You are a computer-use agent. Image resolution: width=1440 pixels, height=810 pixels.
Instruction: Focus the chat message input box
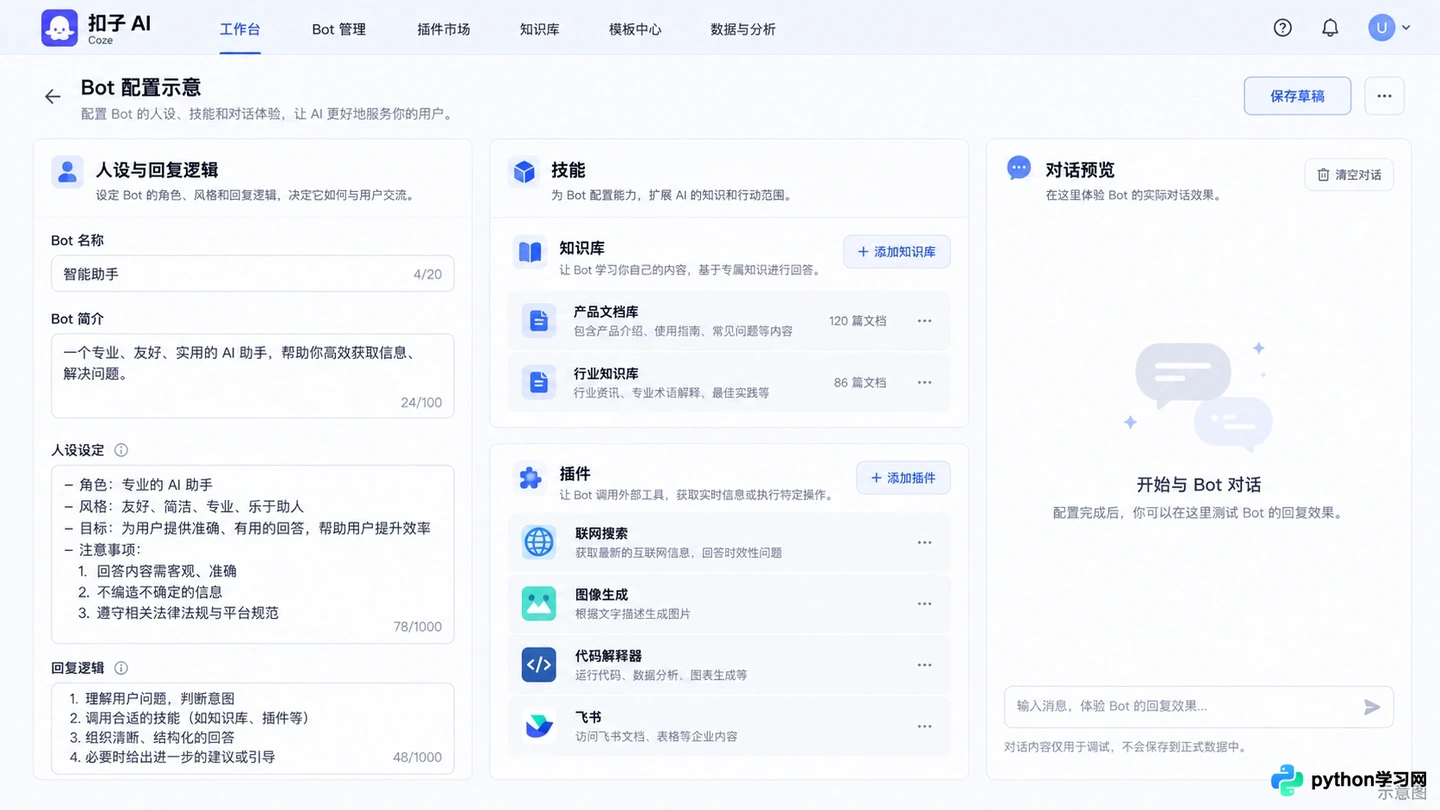click(x=1199, y=707)
